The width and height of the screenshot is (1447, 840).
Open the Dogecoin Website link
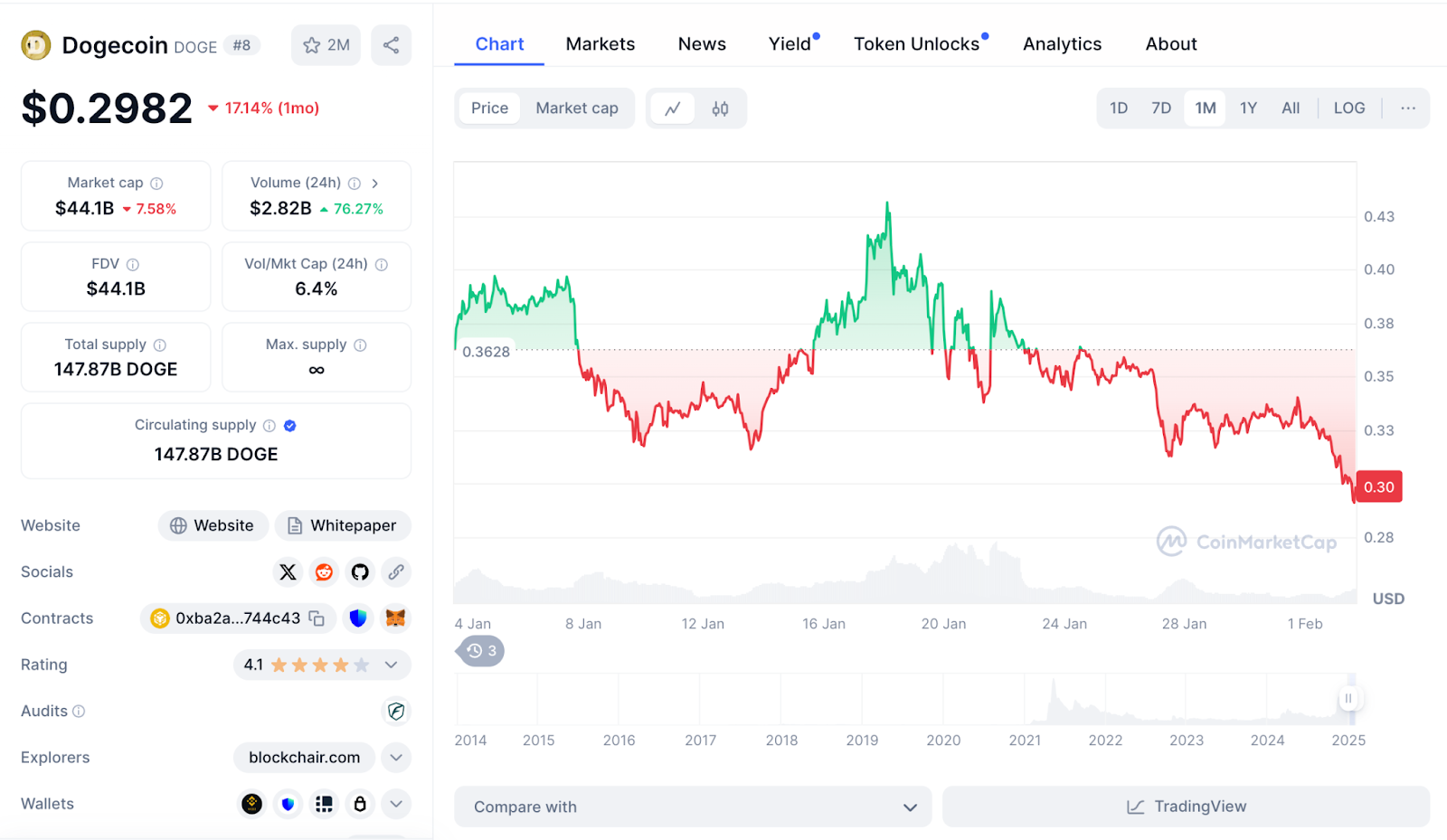213,525
